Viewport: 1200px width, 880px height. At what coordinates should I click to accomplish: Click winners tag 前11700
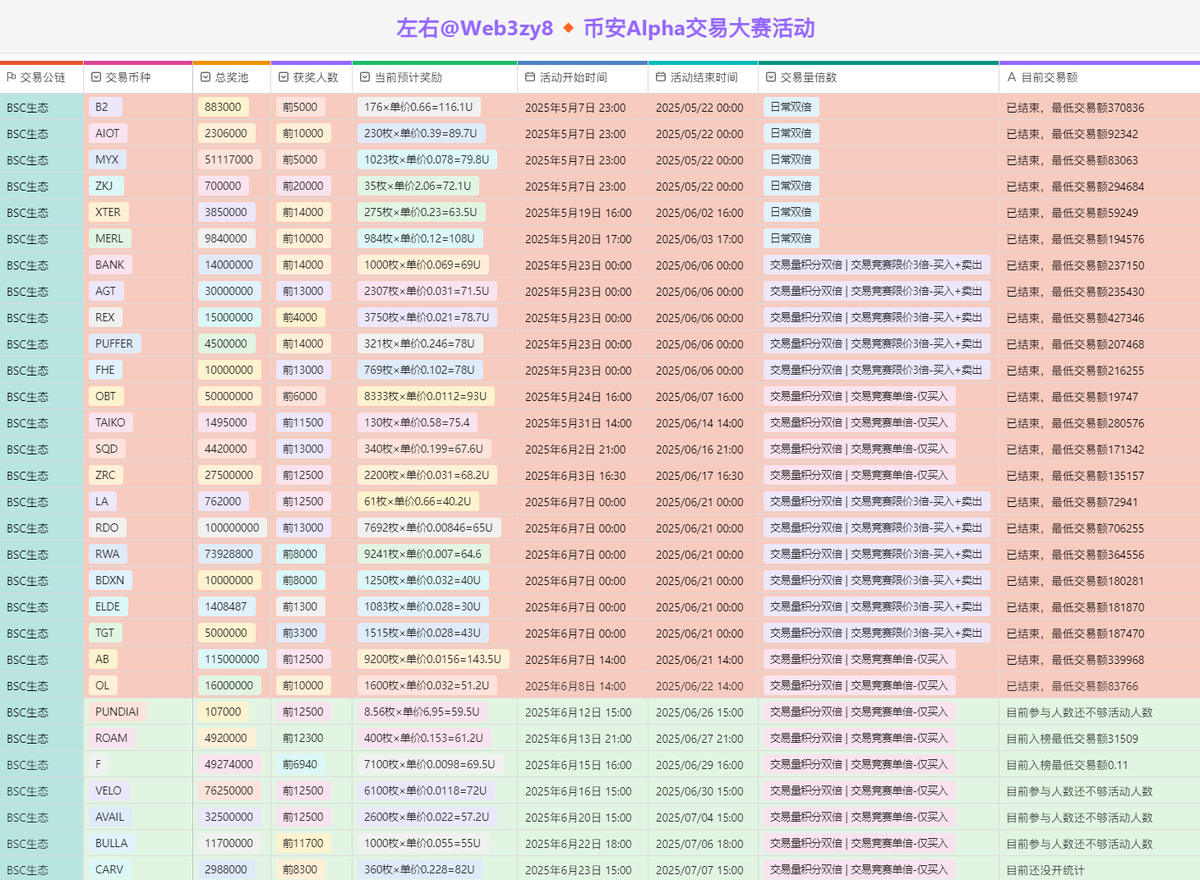click(x=303, y=844)
